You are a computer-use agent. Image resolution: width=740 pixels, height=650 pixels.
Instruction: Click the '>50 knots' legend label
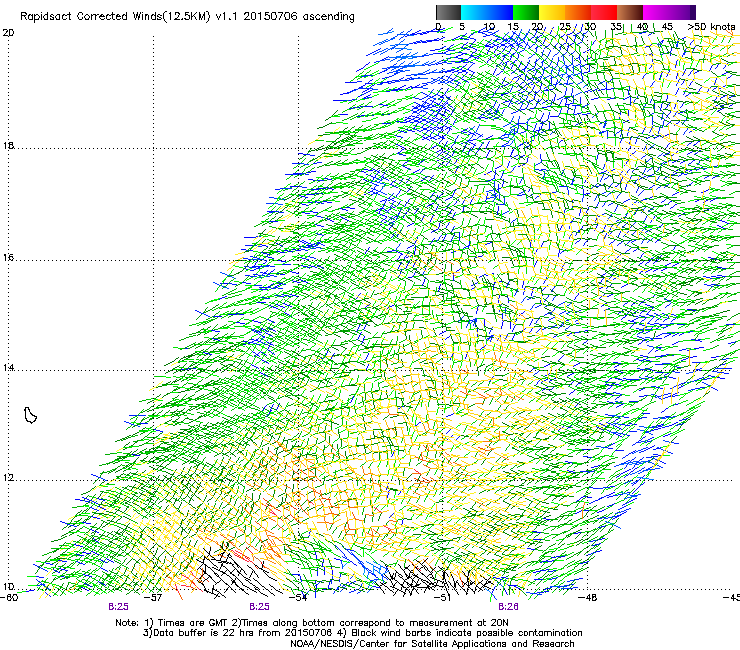pyautogui.click(x=711, y=27)
